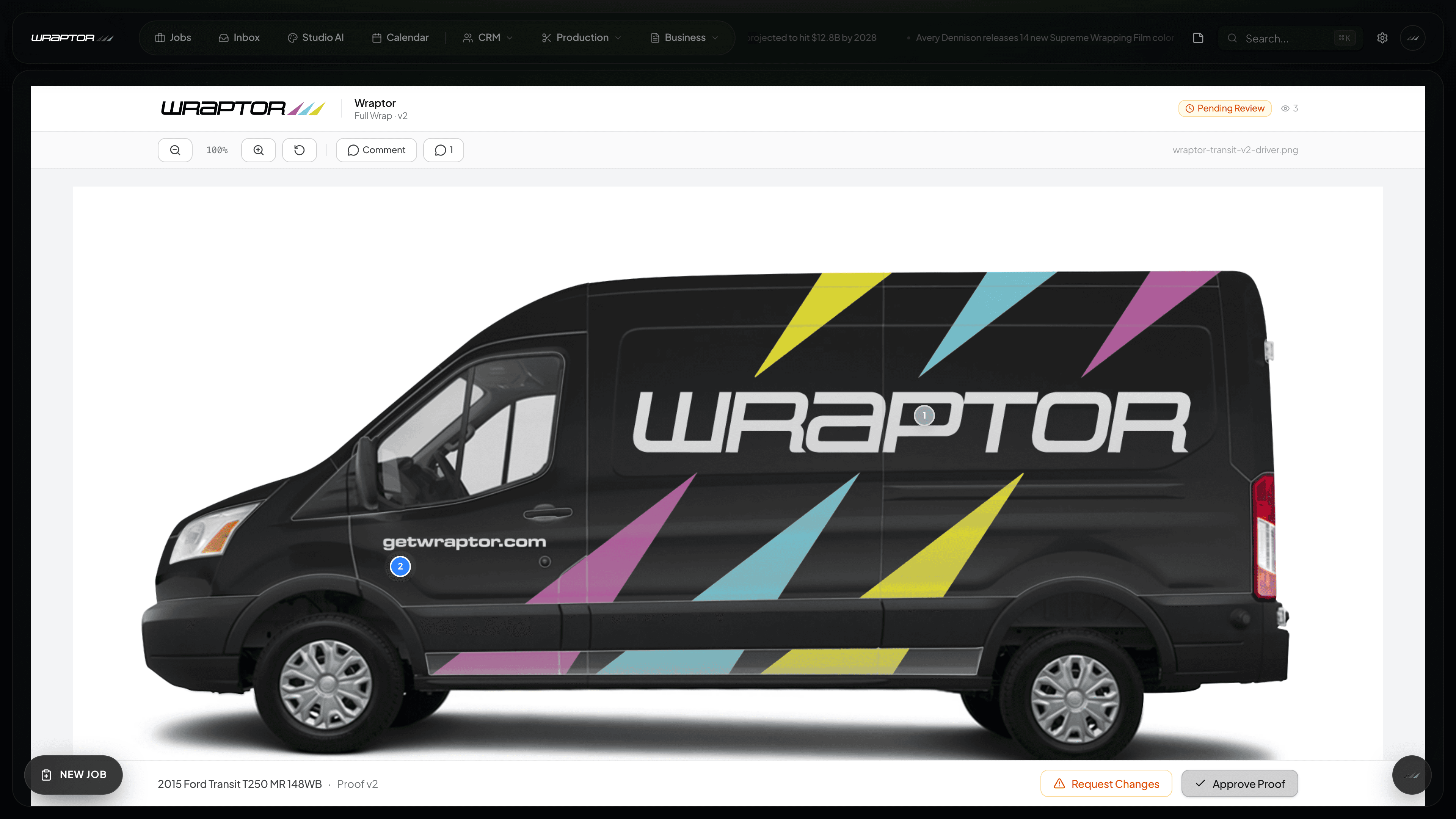Screen dimensions: 1456x819
Task: Expand the Production dropdown menu
Action: 581,37
